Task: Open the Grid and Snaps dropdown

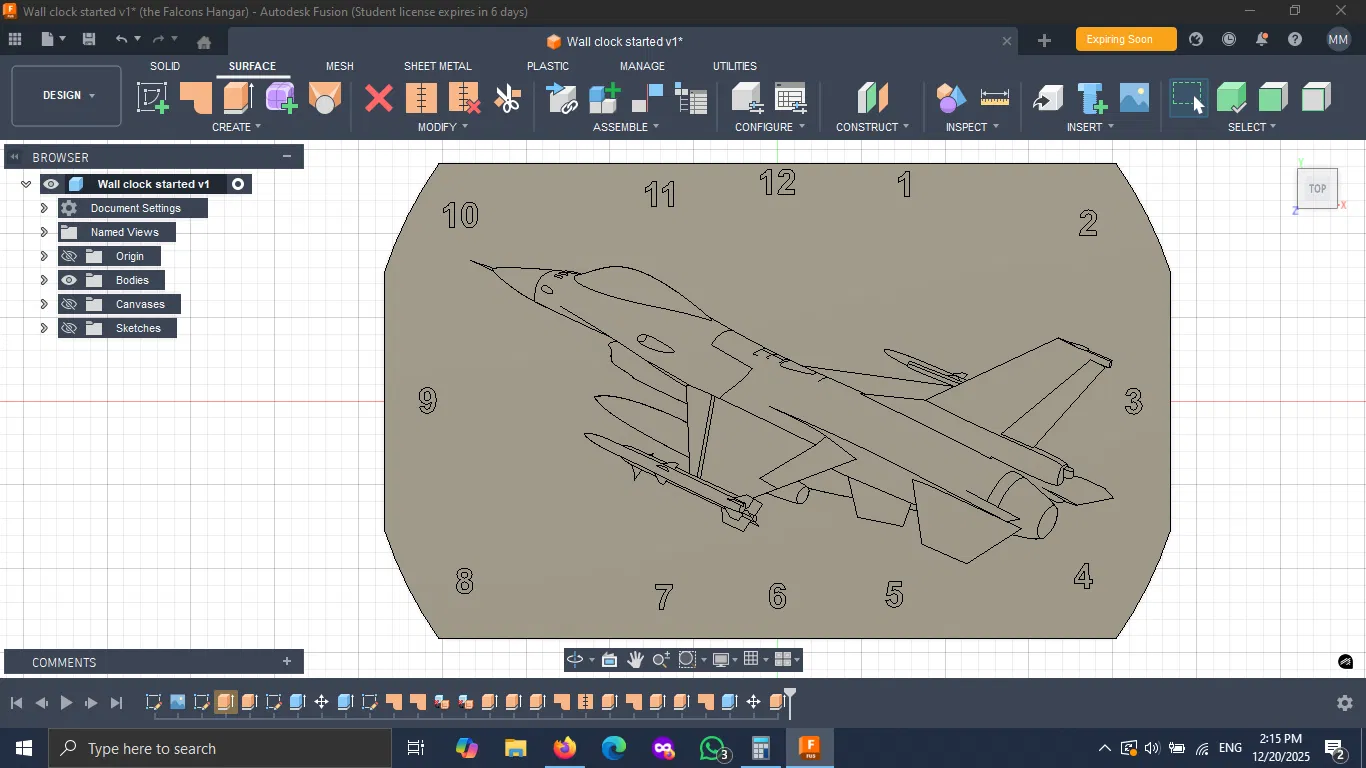Action: (x=756, y=660)
